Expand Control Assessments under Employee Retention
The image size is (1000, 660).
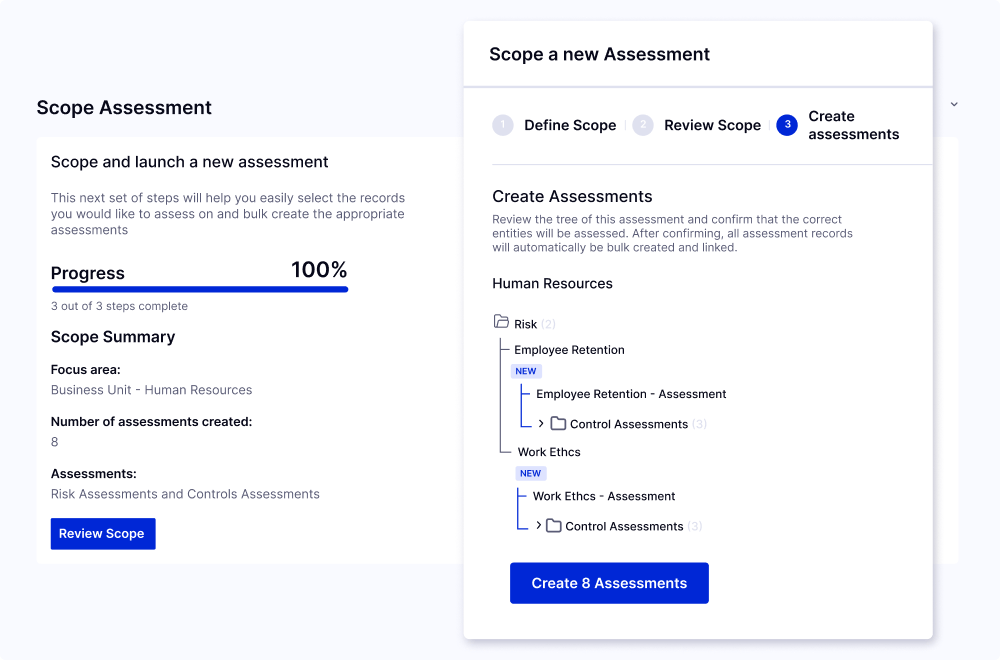click(x=541, y=423)
